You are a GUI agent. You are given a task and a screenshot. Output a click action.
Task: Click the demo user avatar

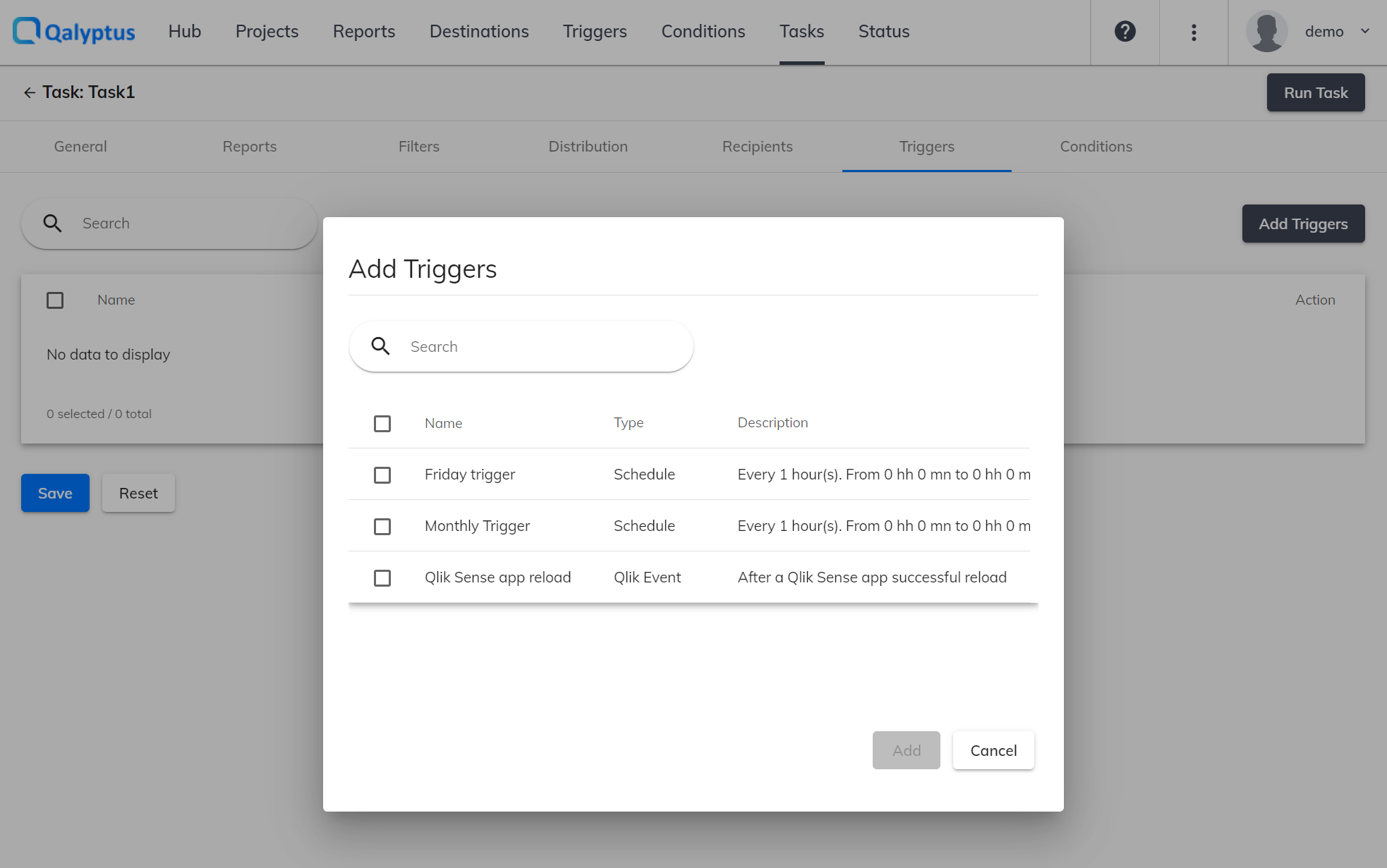[1267, 32]
